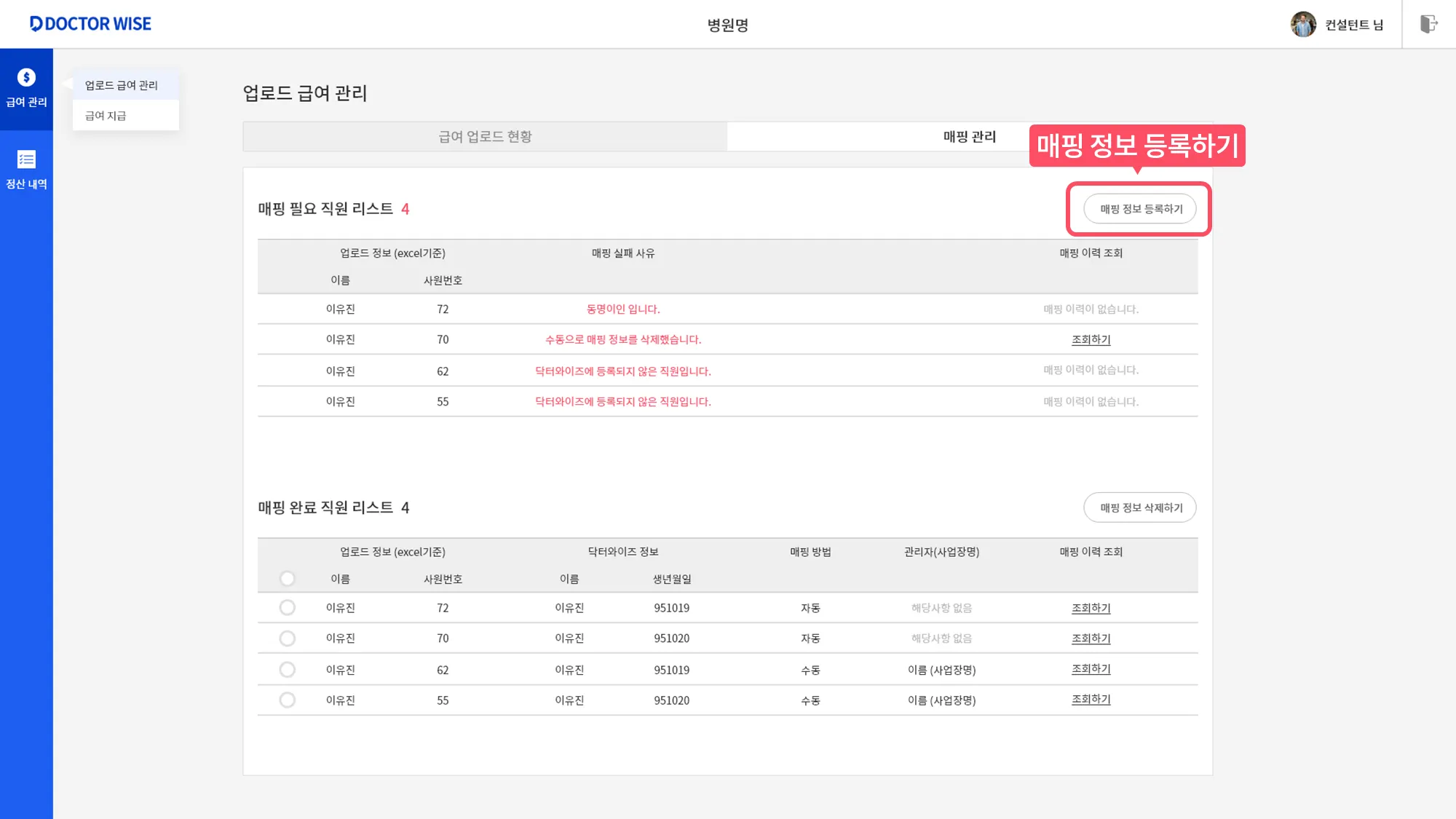Select radio for mapped employee number 55
The image size is (1456, 819).
288,700
